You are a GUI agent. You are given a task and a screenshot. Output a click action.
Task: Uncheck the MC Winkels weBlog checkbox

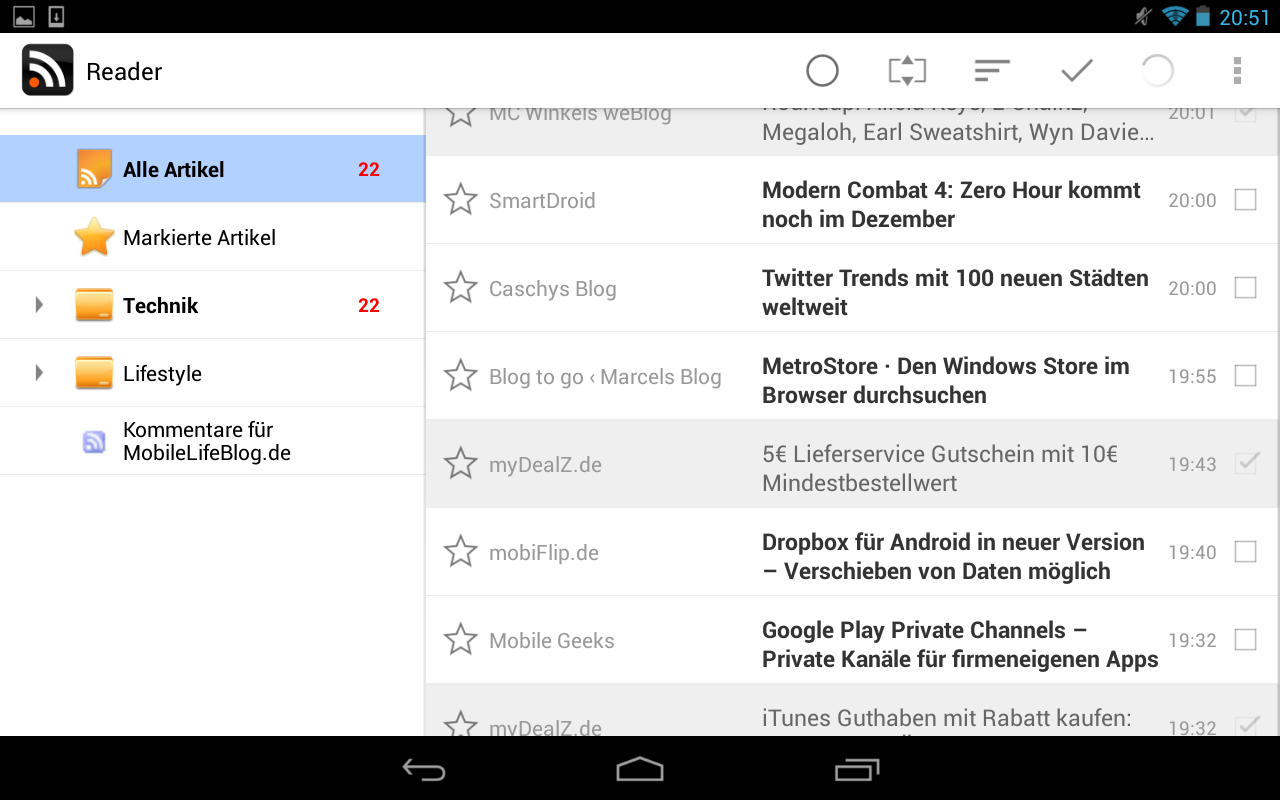pos(1245,114)
